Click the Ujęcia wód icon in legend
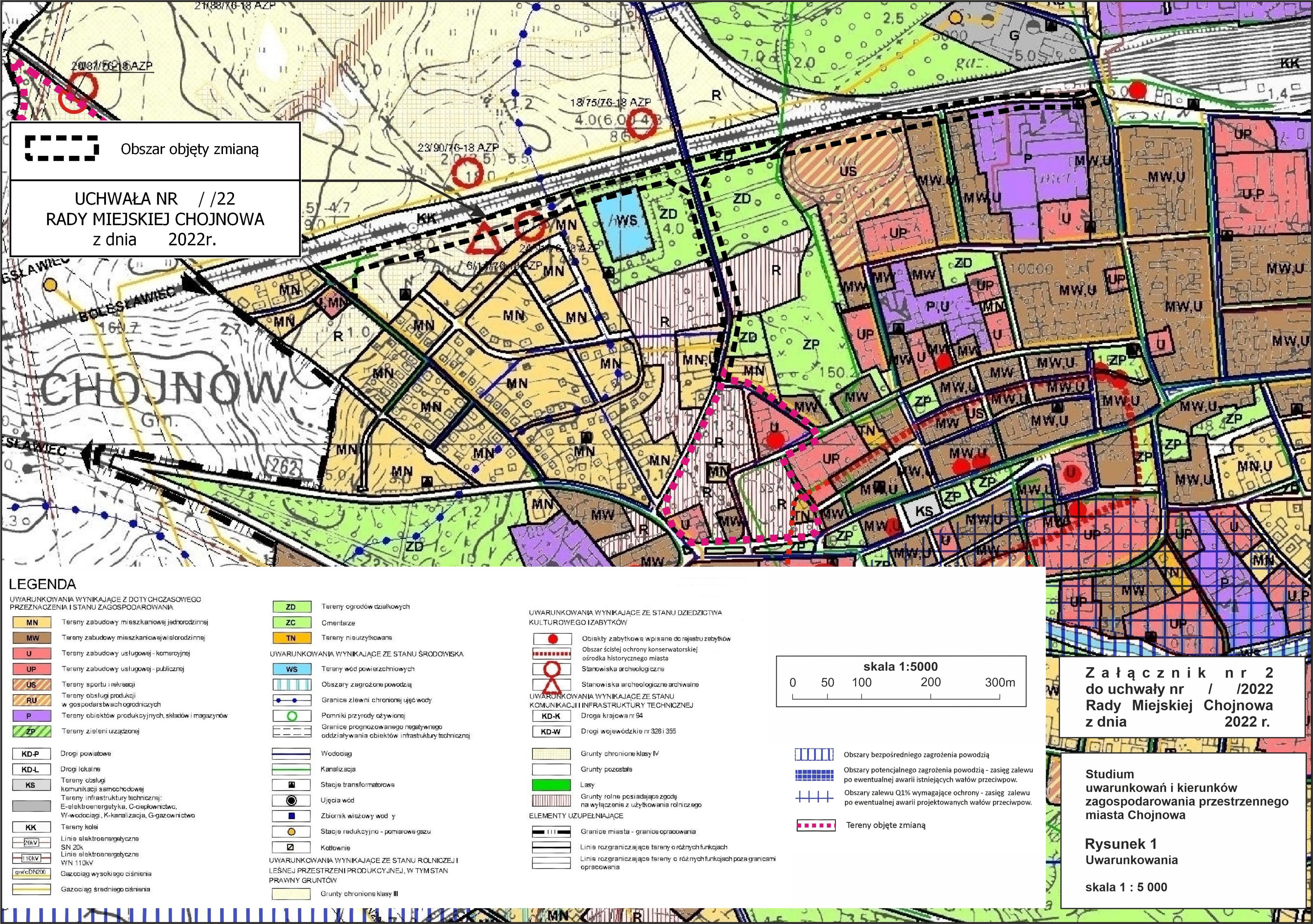The image size is (1313, 924). tap(291, 800)
